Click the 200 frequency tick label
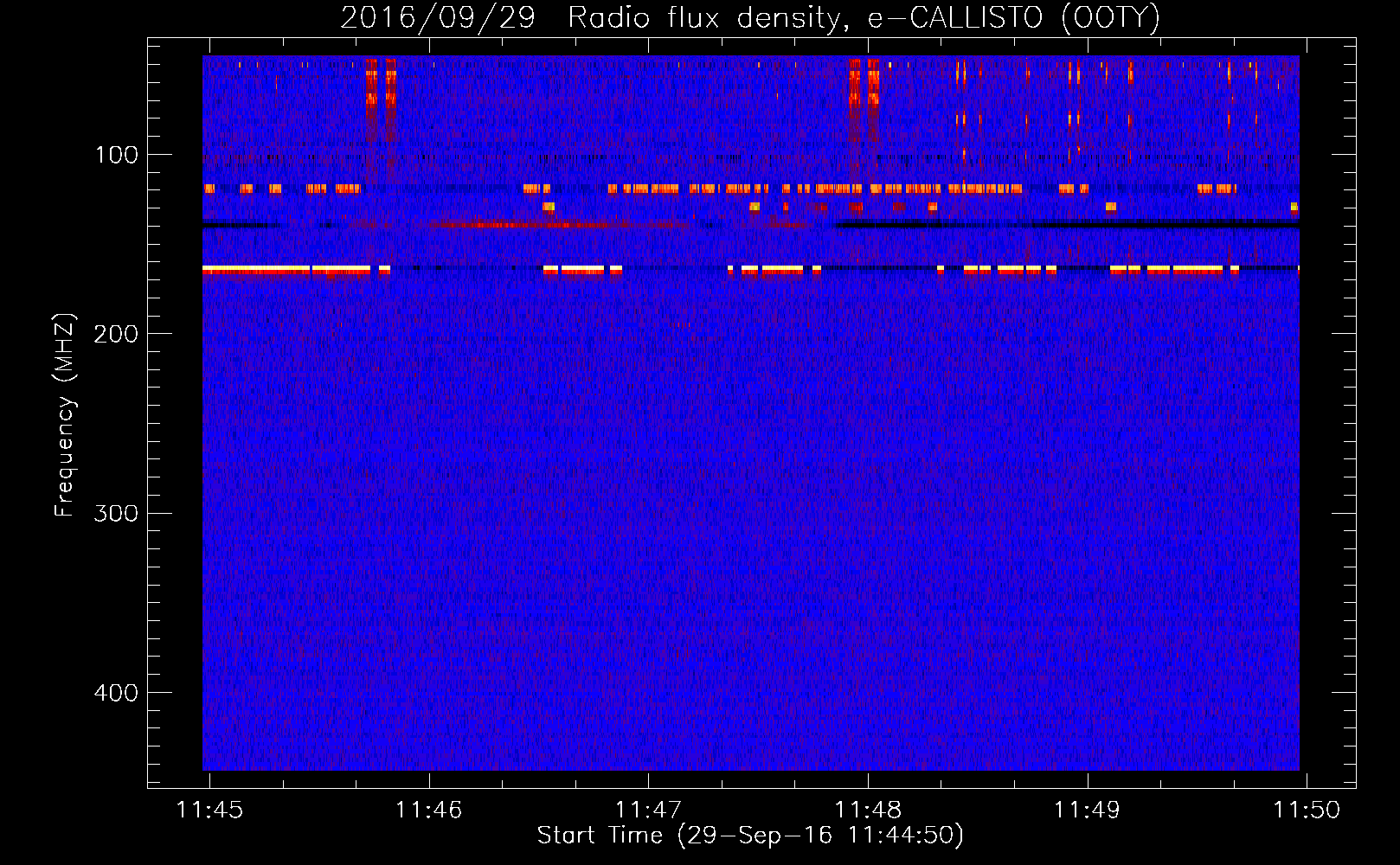The image size is (1400, 865). (116, 334)
